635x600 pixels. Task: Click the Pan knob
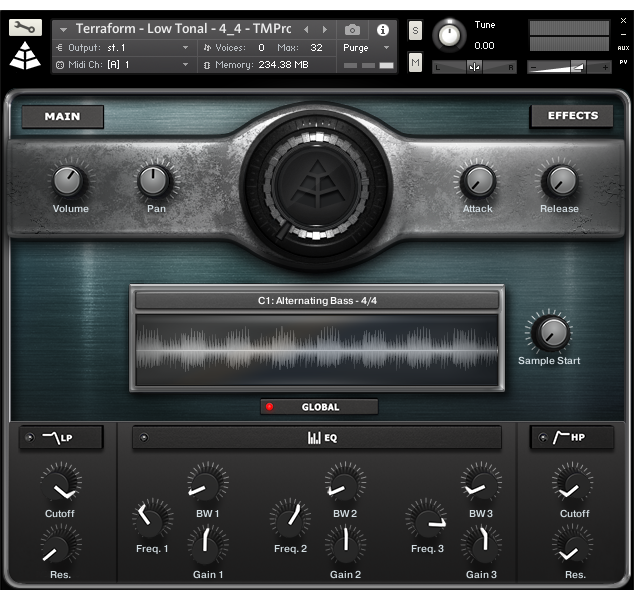pos(154,181)
